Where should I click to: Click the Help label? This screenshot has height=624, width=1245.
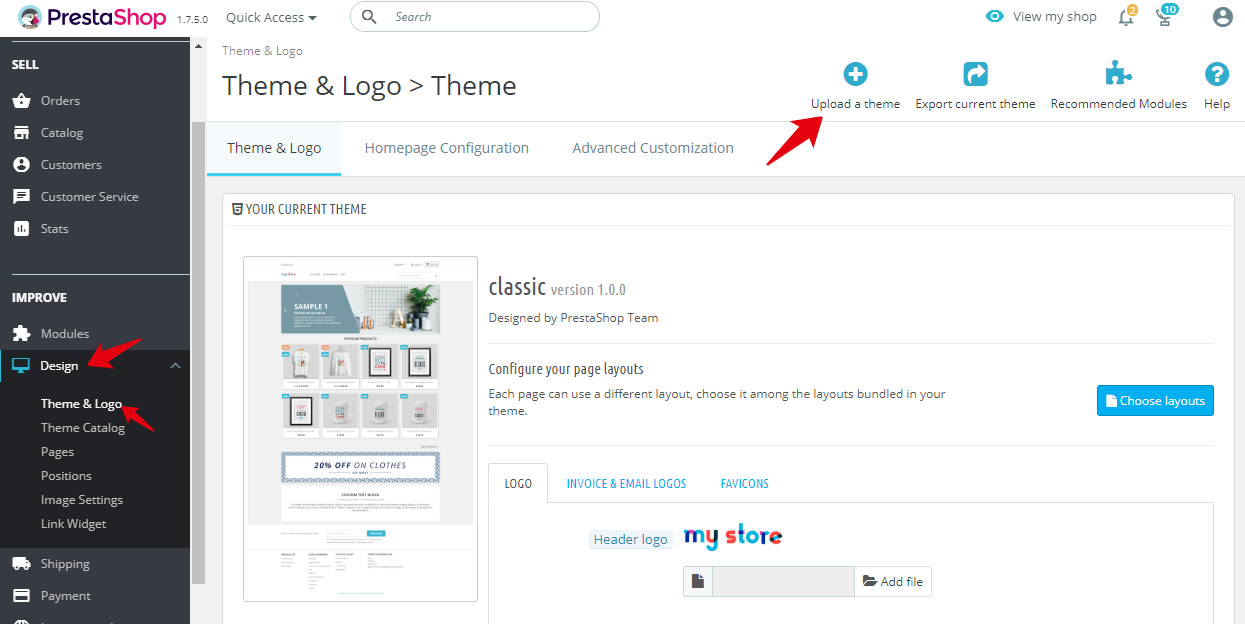tap(1217, 104)
